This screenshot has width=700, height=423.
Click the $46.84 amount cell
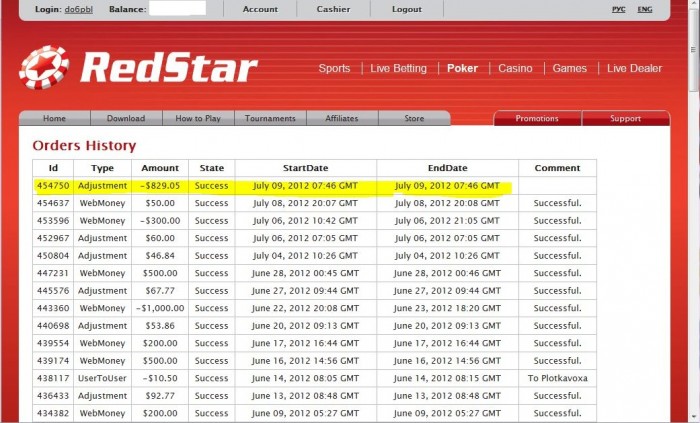tap(160, 256)
